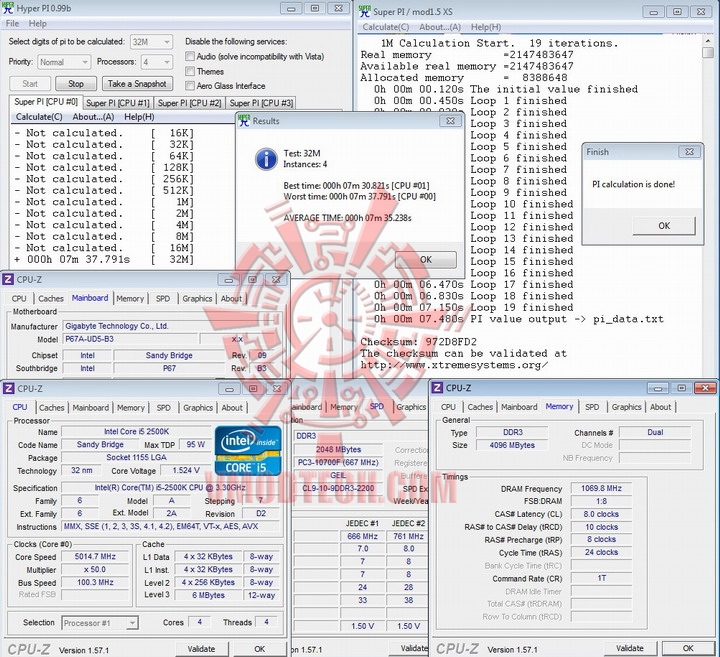
Task: Click OK in CPU-Z Memory window
Action: tap(687, 648)
